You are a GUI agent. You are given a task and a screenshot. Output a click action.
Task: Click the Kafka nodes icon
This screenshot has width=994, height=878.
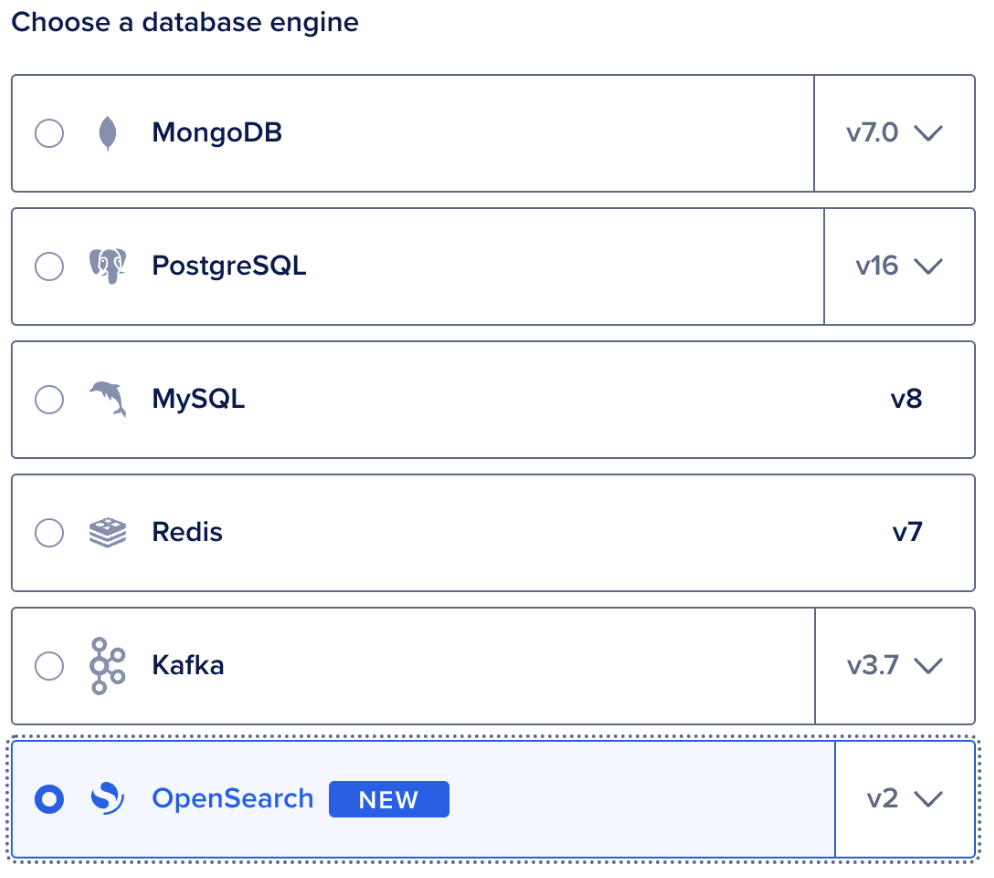(108, 666)
